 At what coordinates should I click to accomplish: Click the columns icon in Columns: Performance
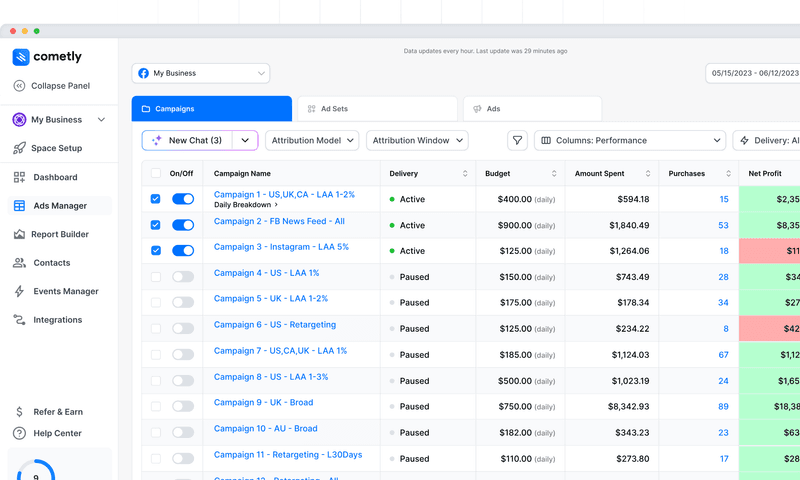[546, 140]
